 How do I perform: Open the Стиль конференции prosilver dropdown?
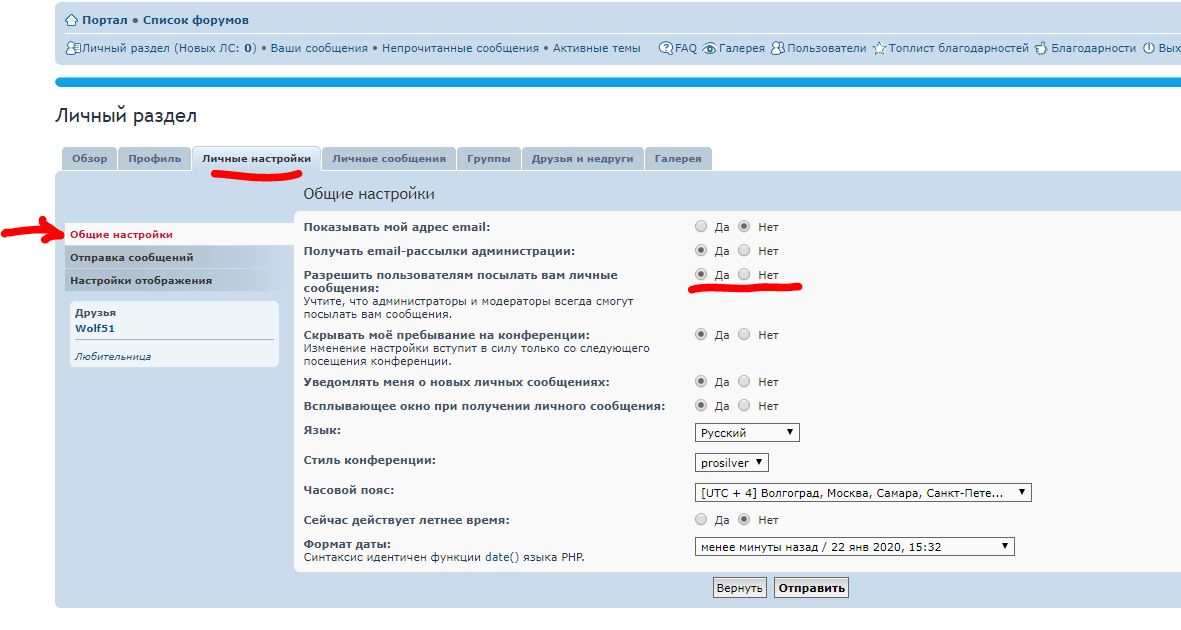point(732,463)
